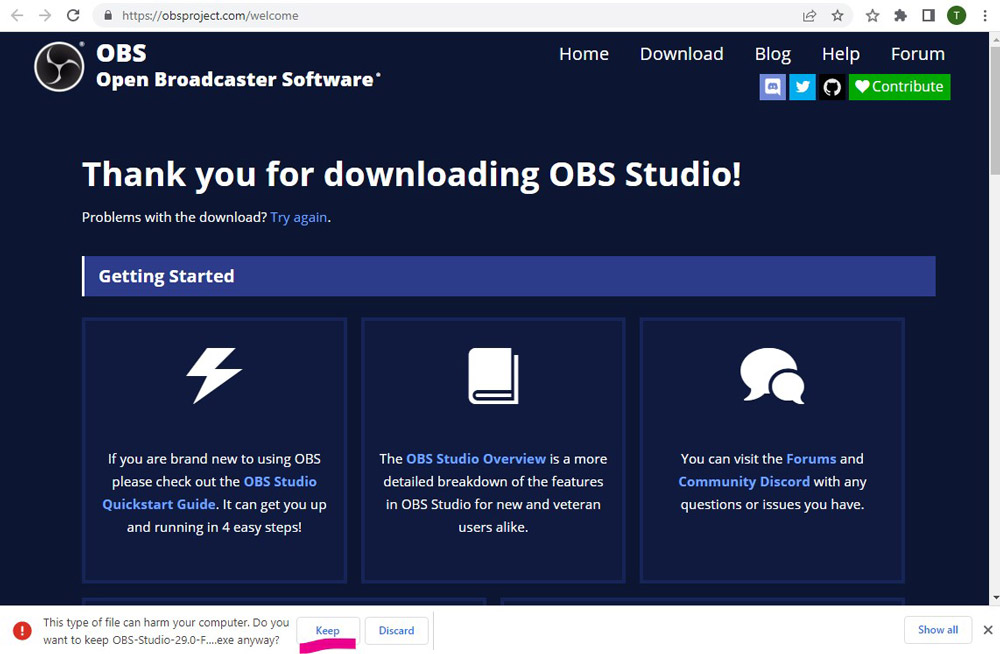
Task: Open the extensions puzzle icon
Action: pyautogui.click(x=901, y=15)
